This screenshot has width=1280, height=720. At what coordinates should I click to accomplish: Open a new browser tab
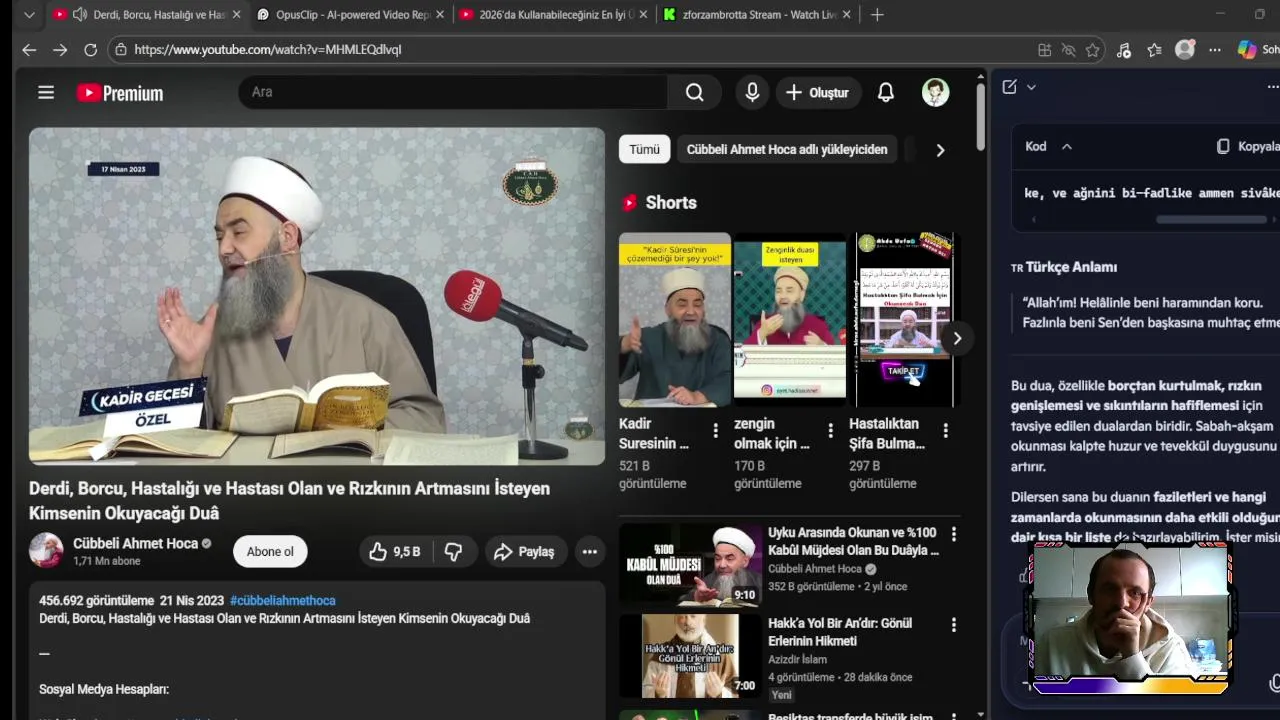877,15
